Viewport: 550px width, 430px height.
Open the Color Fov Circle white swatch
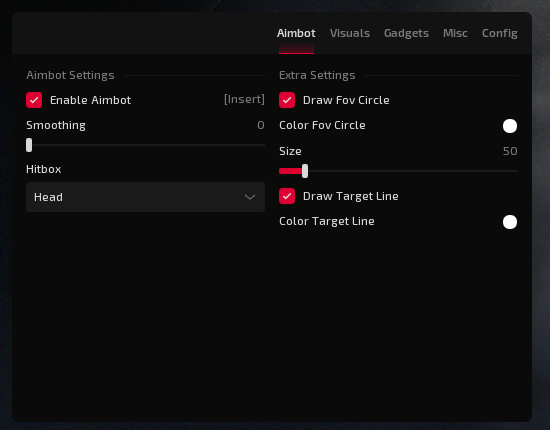[510, 126]
